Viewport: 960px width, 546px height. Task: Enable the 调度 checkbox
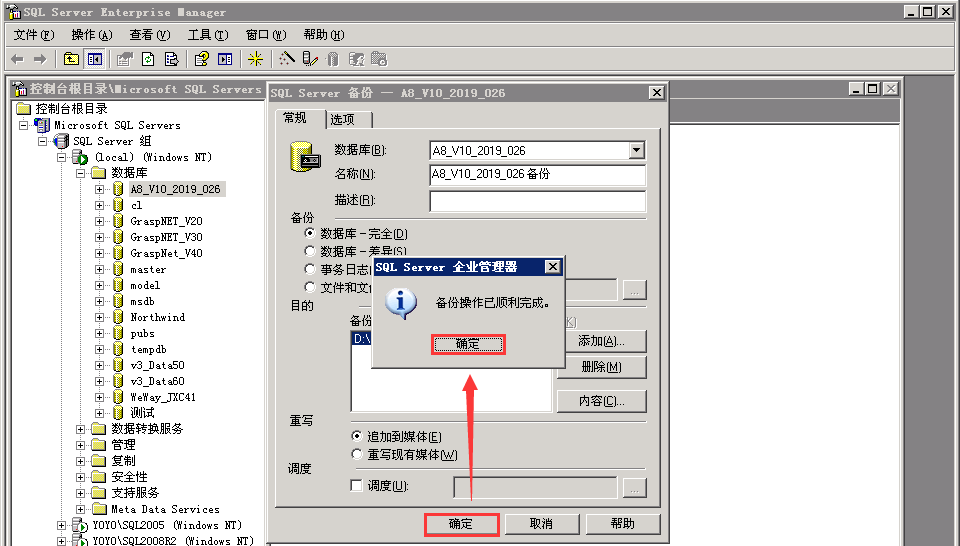pos(357,485)
